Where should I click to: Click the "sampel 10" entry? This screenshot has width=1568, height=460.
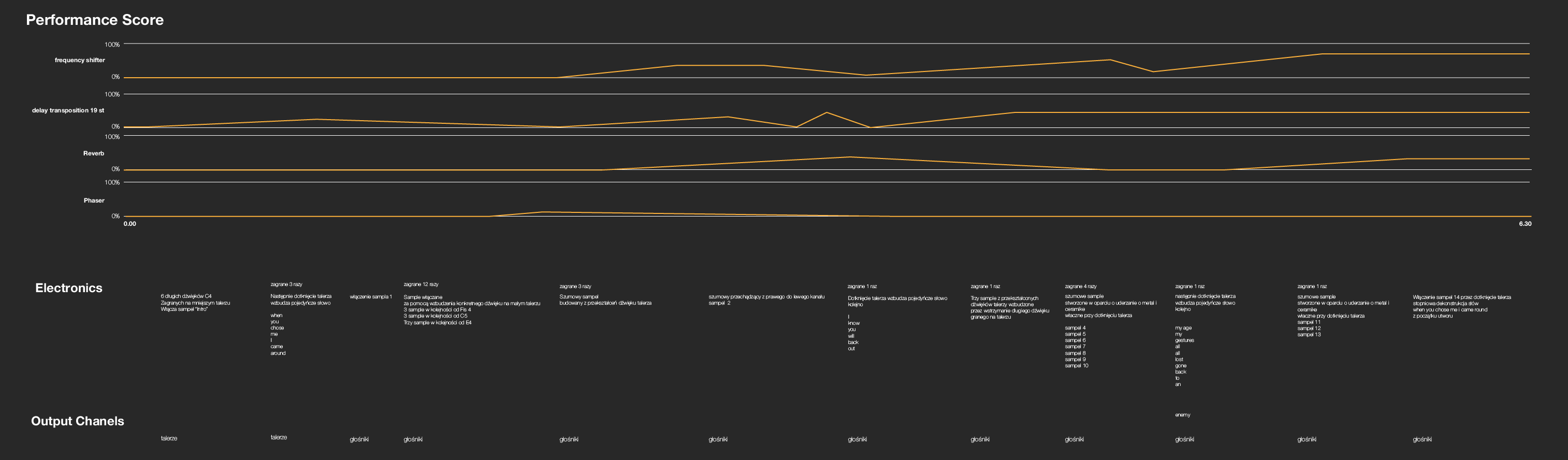click(x=1077, y=366)
